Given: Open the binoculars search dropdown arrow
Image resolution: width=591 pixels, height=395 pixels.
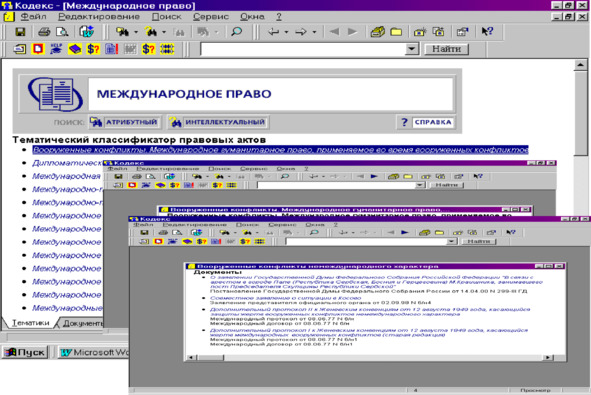Looking at the screenshot, I should (136, 32).
